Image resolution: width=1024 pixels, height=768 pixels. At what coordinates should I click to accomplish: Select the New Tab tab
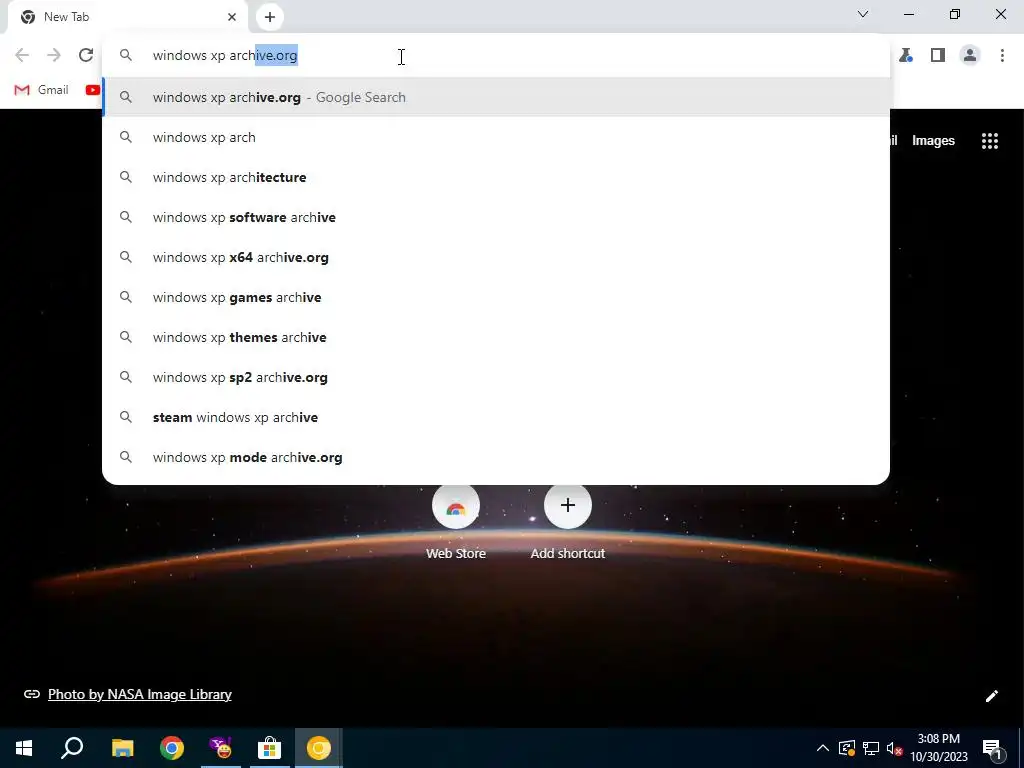(127, 17)
